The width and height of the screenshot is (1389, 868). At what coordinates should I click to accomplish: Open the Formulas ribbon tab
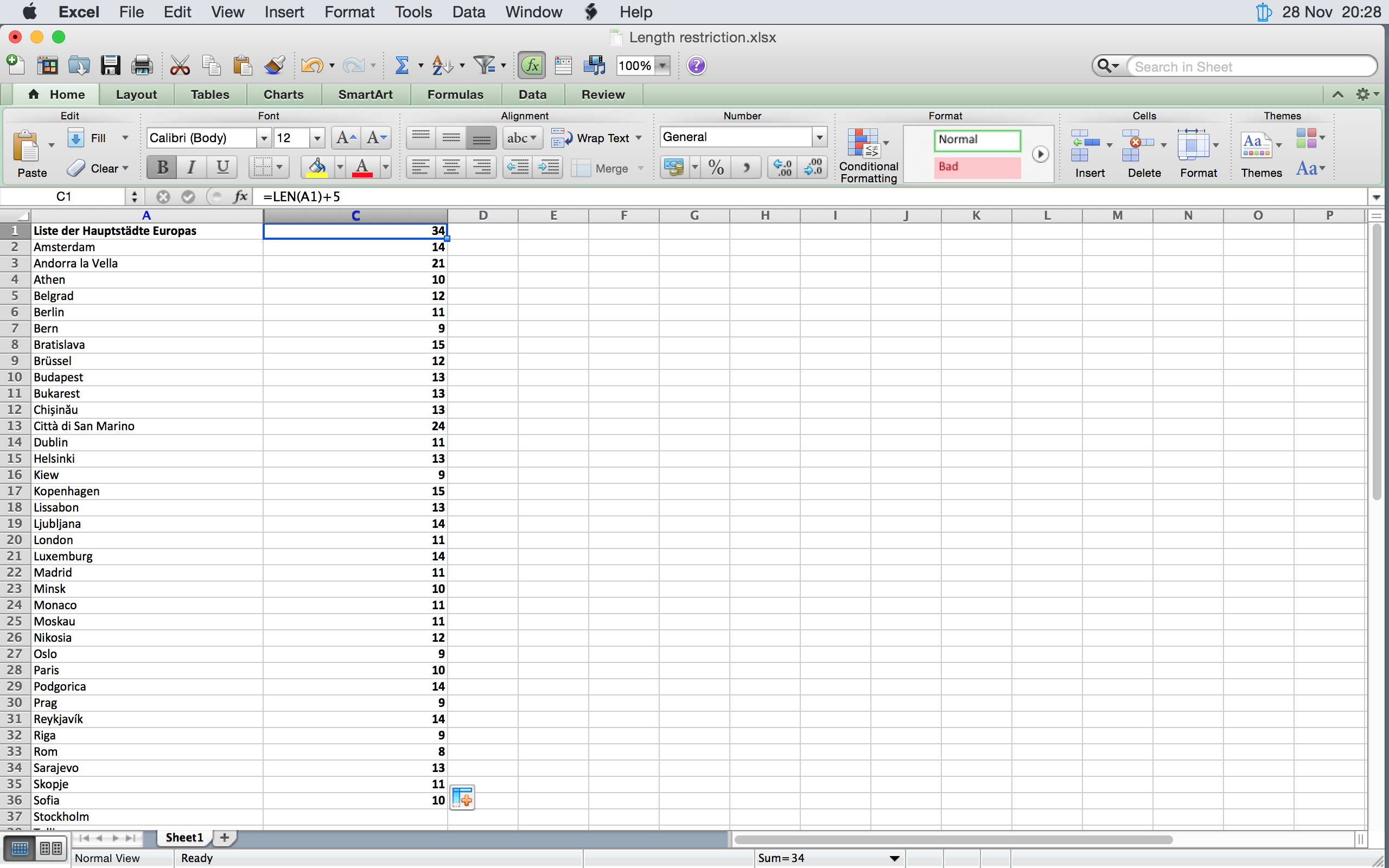455,94
